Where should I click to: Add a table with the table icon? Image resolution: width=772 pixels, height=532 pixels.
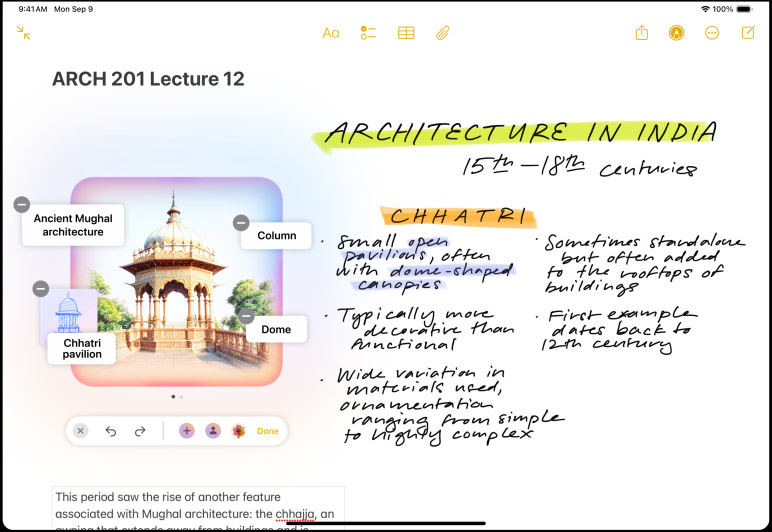405,33
